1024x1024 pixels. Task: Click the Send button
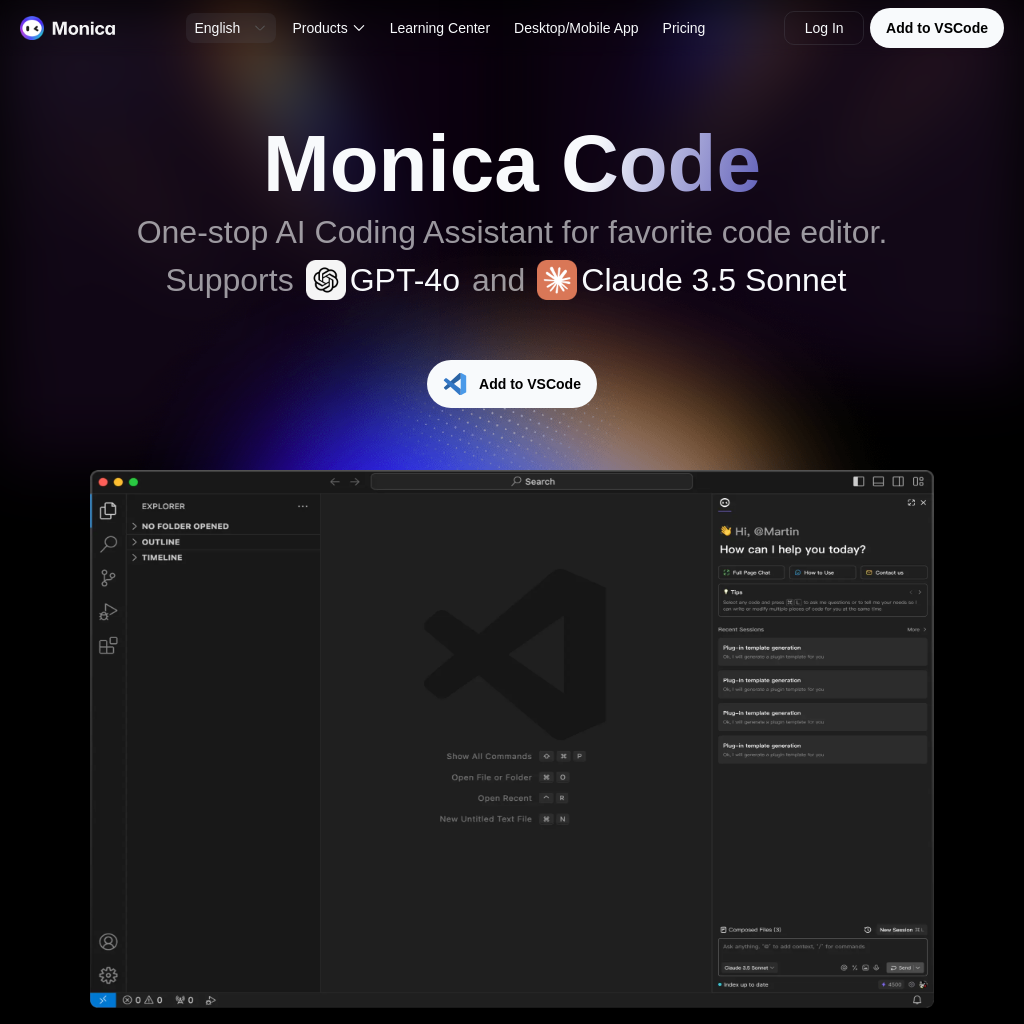[x=900, y=968]
